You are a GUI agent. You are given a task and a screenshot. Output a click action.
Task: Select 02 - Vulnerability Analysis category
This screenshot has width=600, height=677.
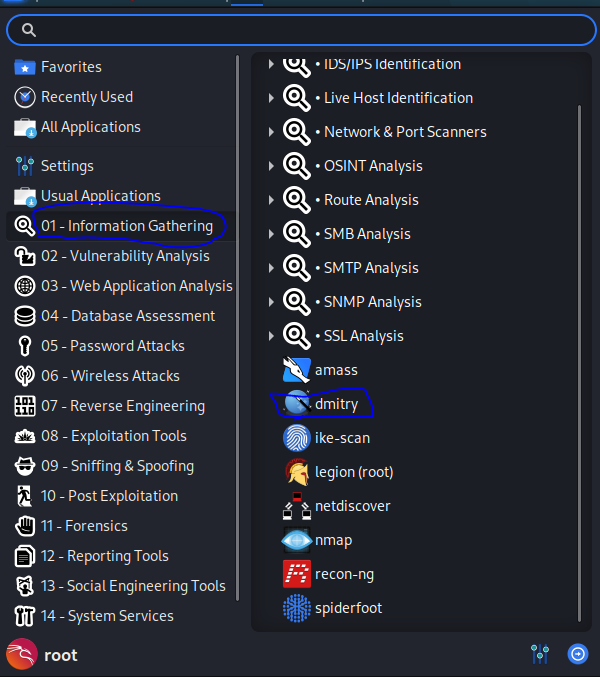121,256
